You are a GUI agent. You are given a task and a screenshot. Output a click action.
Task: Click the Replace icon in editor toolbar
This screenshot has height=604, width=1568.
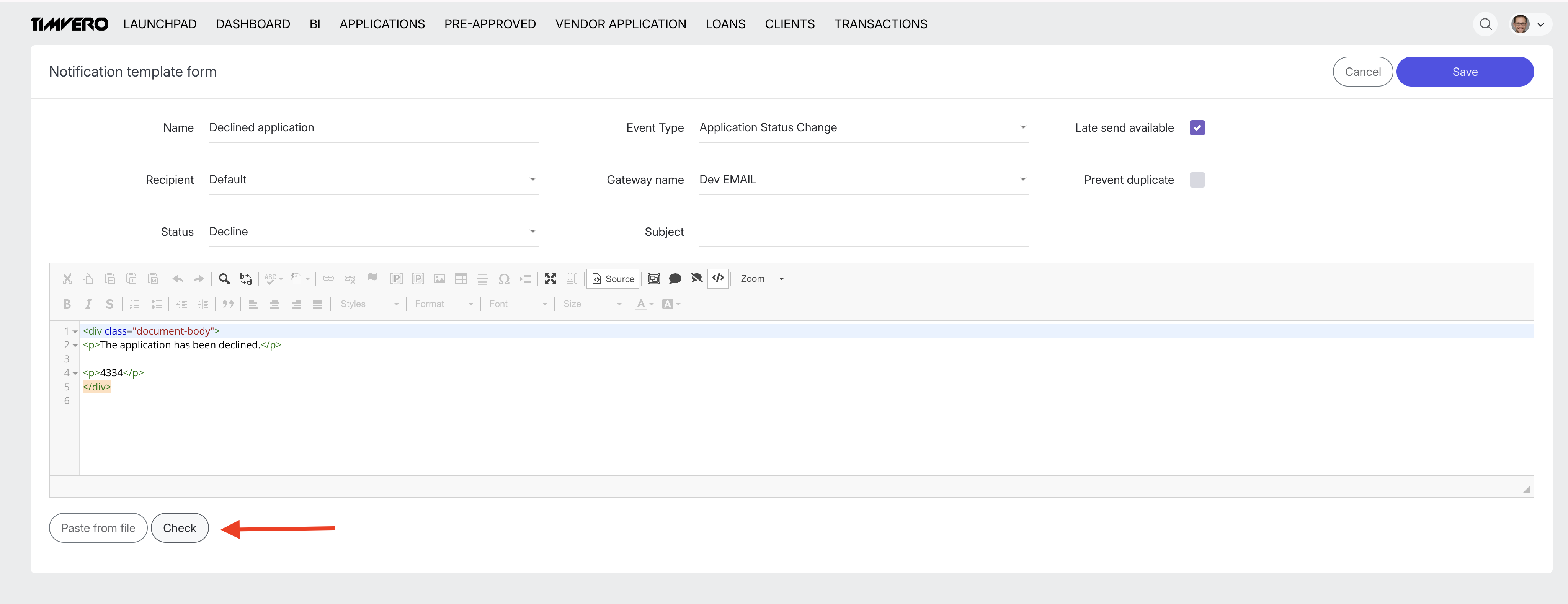[x=245, y=279]
